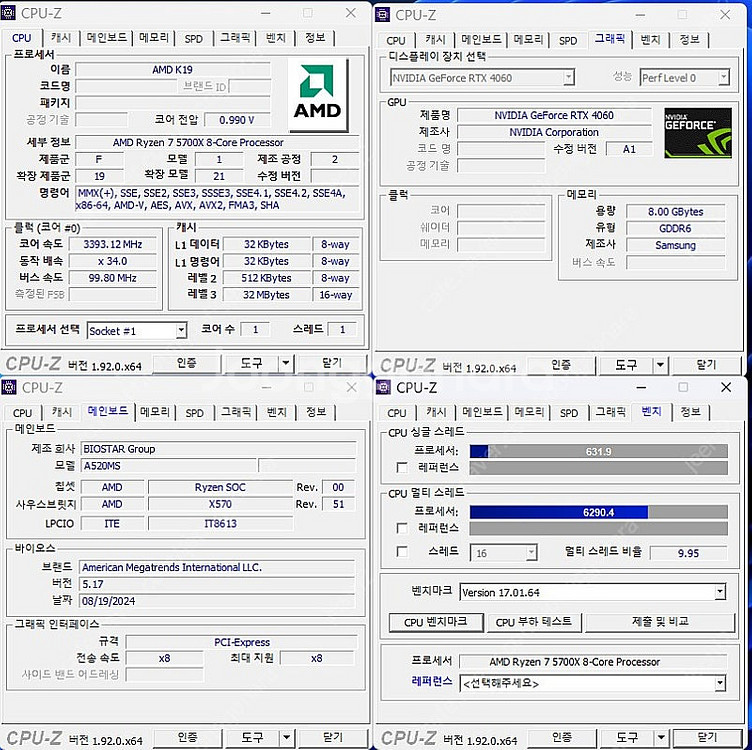The height and width of the screenshot is (750, 752).
Task: Expand 도구 arrow in bottom-left mainboard window
Action: click(x=287, y=738)
